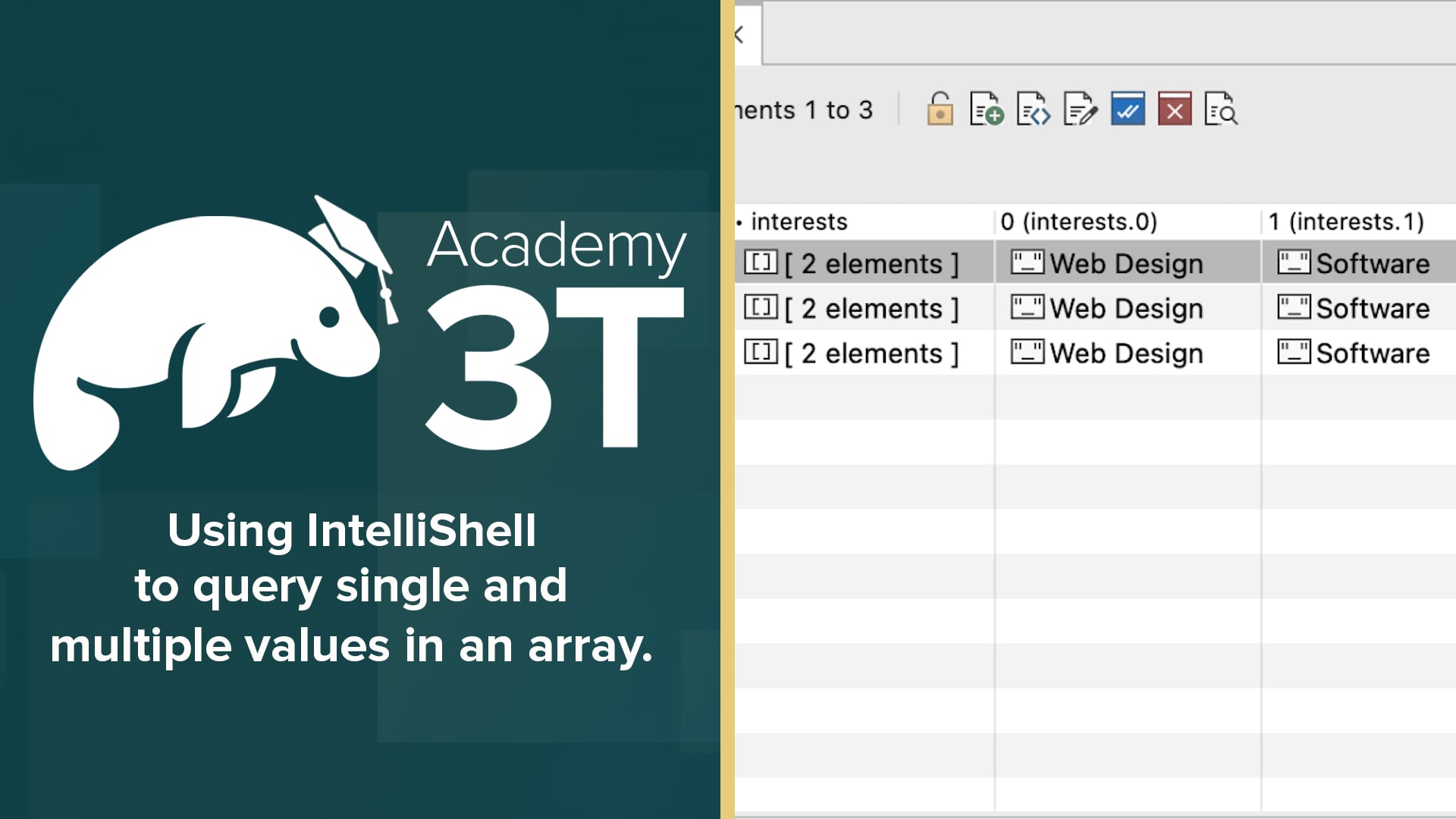Select Web Design in the third row
Viewport: 1456px width, 819px height.
(1128, 352)
